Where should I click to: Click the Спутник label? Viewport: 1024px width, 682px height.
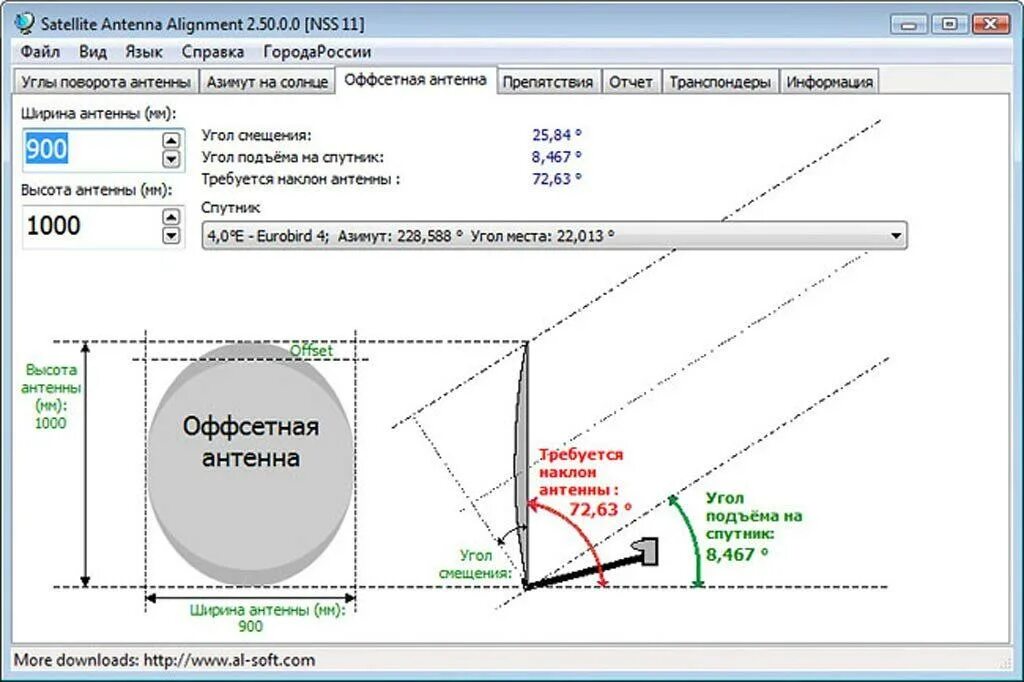(231, 208)
